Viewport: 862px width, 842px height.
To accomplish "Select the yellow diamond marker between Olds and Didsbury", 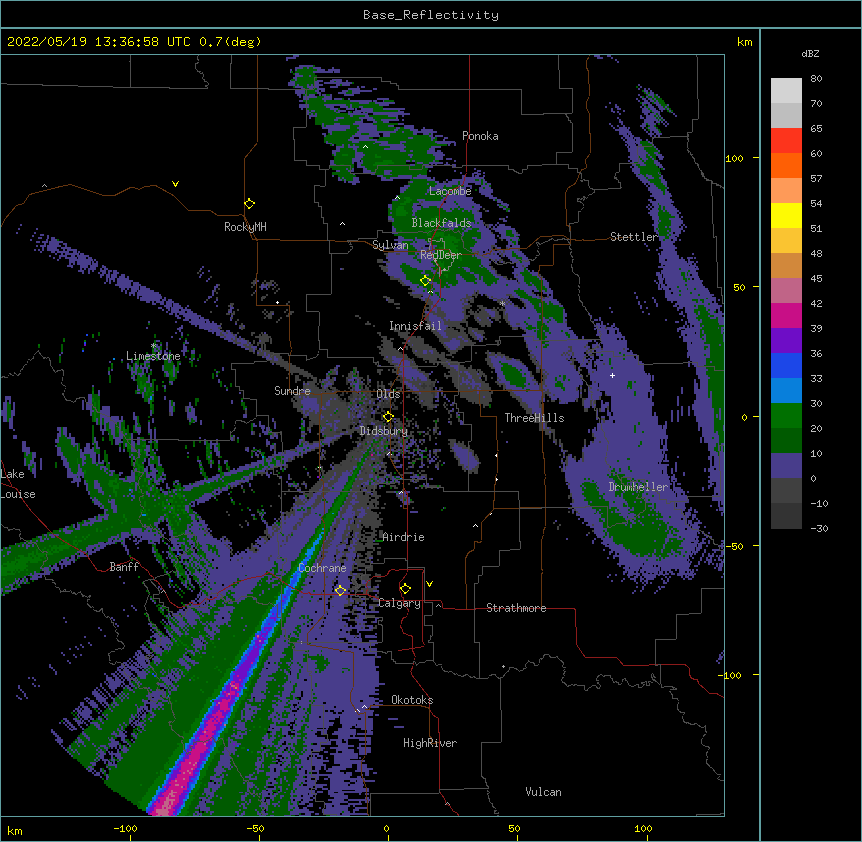I will pyautogui.click(x=388, y=417).
